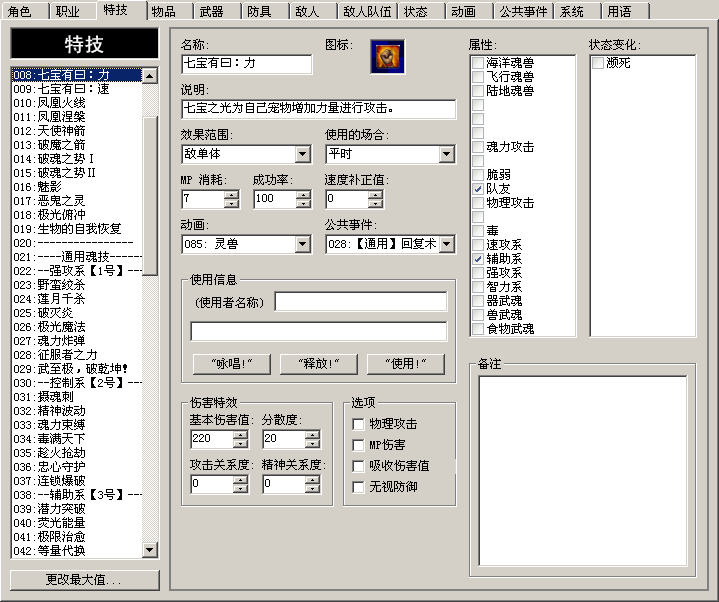Click the "咏唱!" button
The width and height of the screenshot is (719, 602).
pos(232,364)
